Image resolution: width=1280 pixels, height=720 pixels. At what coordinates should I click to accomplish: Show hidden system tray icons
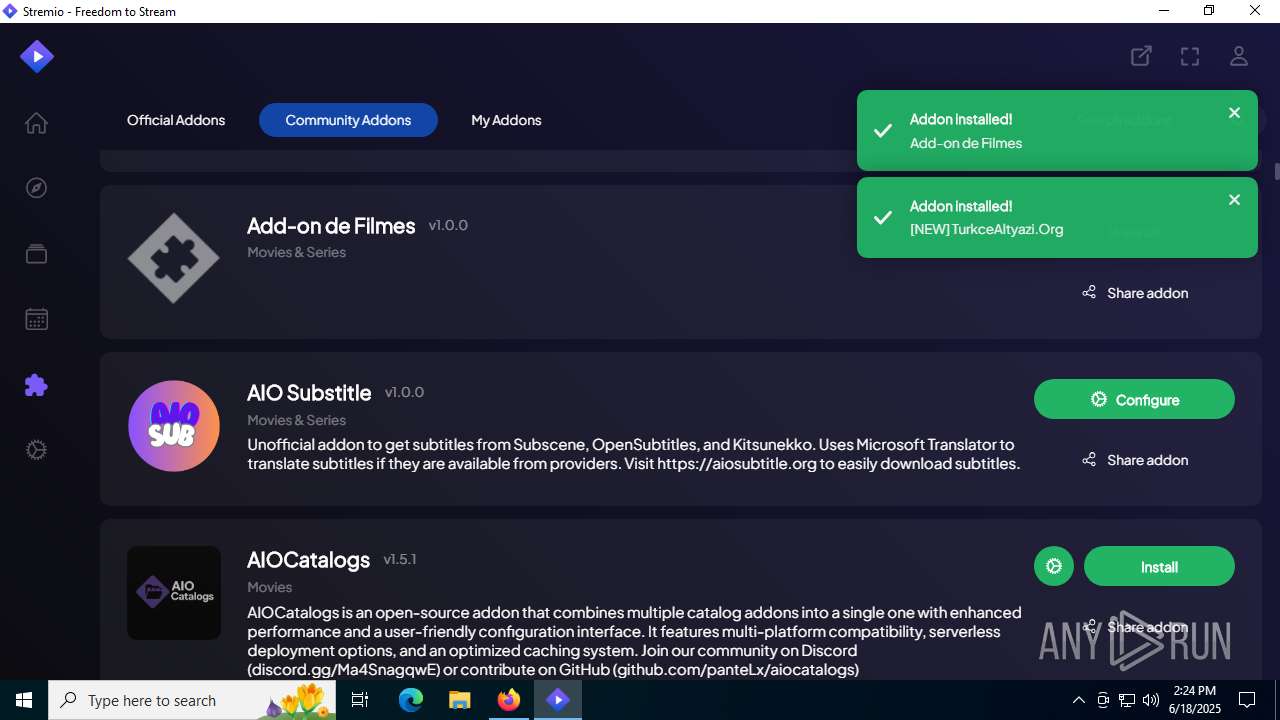1078,700
